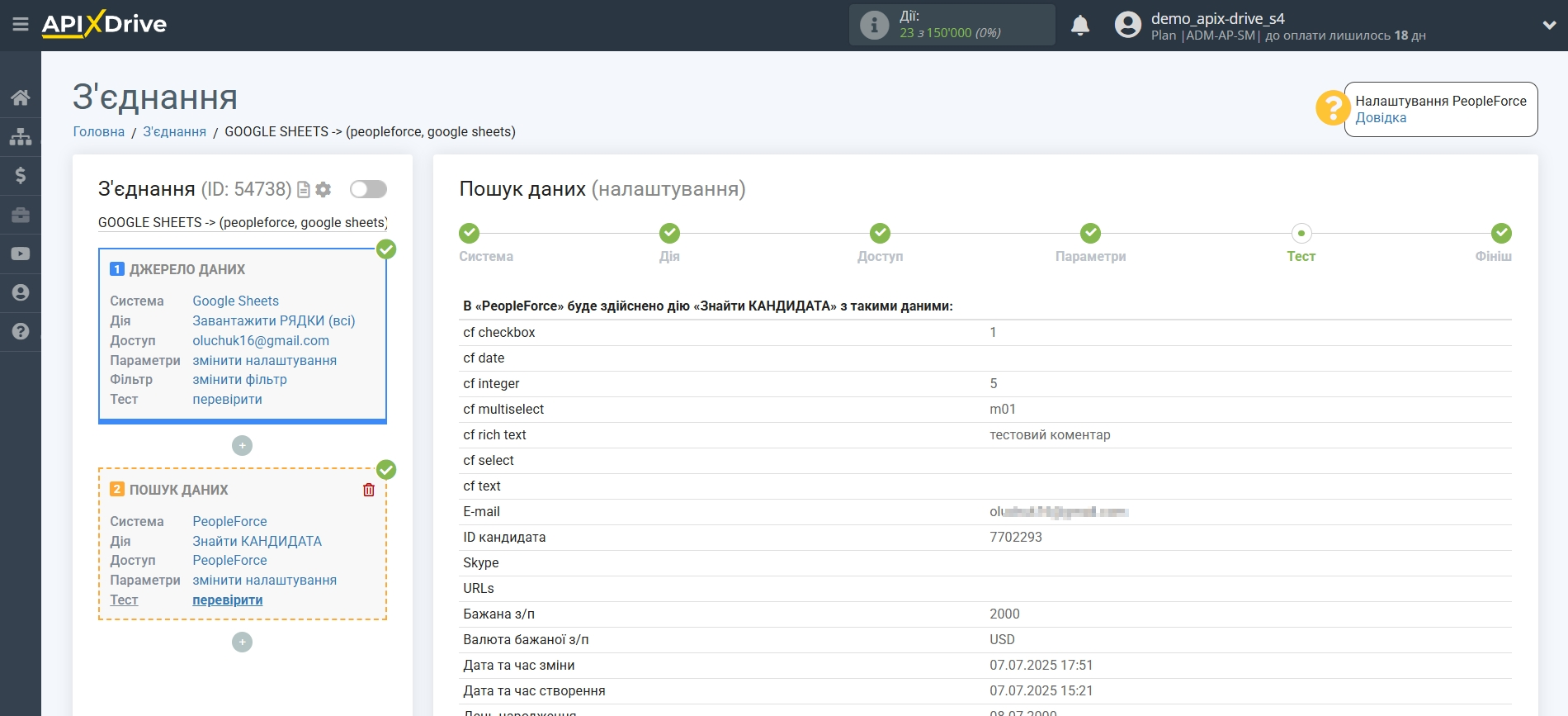This screenshot has width=1568, height=716.
Task: Select the 07.07.2025 17:51 value
Action: 1041,666
